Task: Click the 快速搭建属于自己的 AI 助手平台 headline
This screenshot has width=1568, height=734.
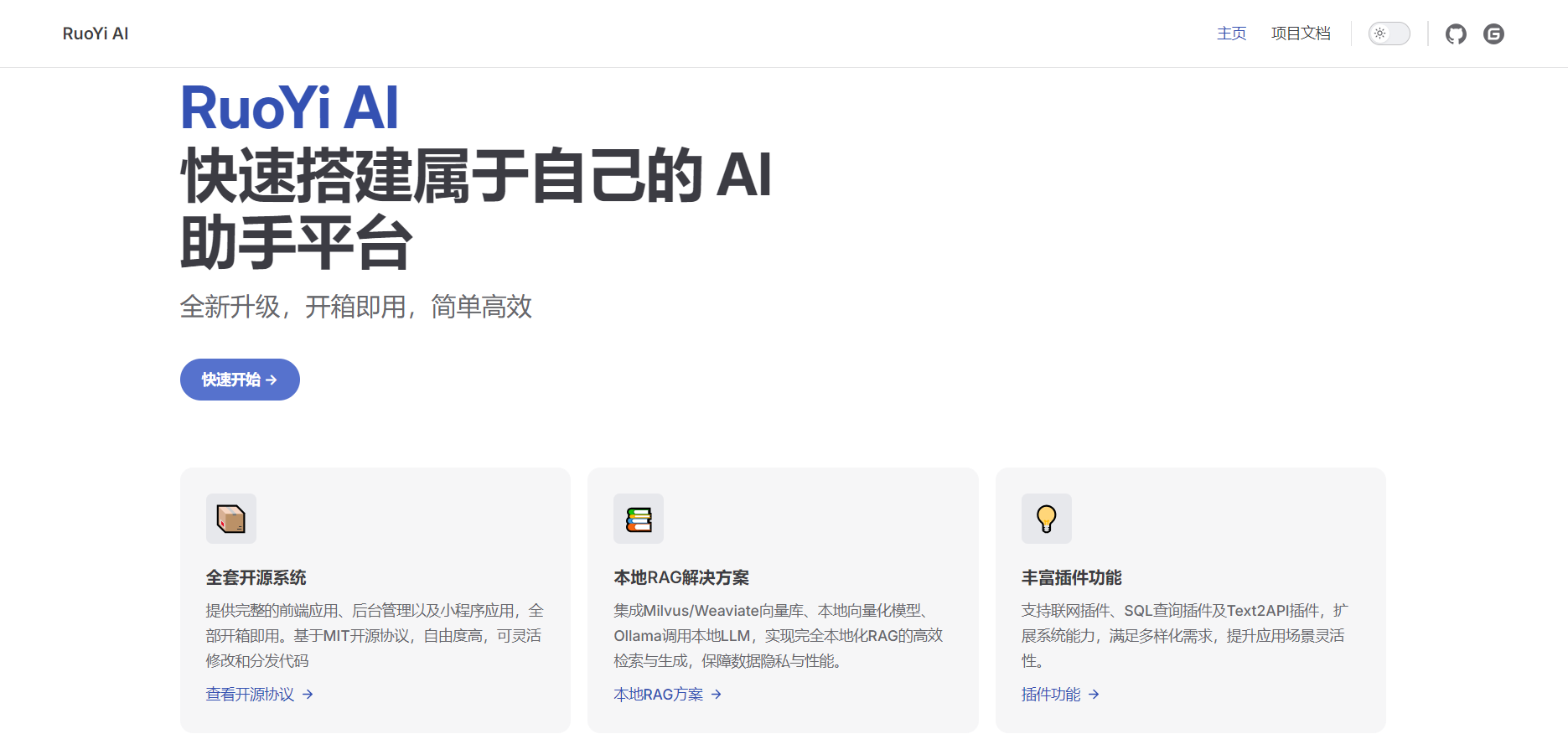Action: click(476, 209)
